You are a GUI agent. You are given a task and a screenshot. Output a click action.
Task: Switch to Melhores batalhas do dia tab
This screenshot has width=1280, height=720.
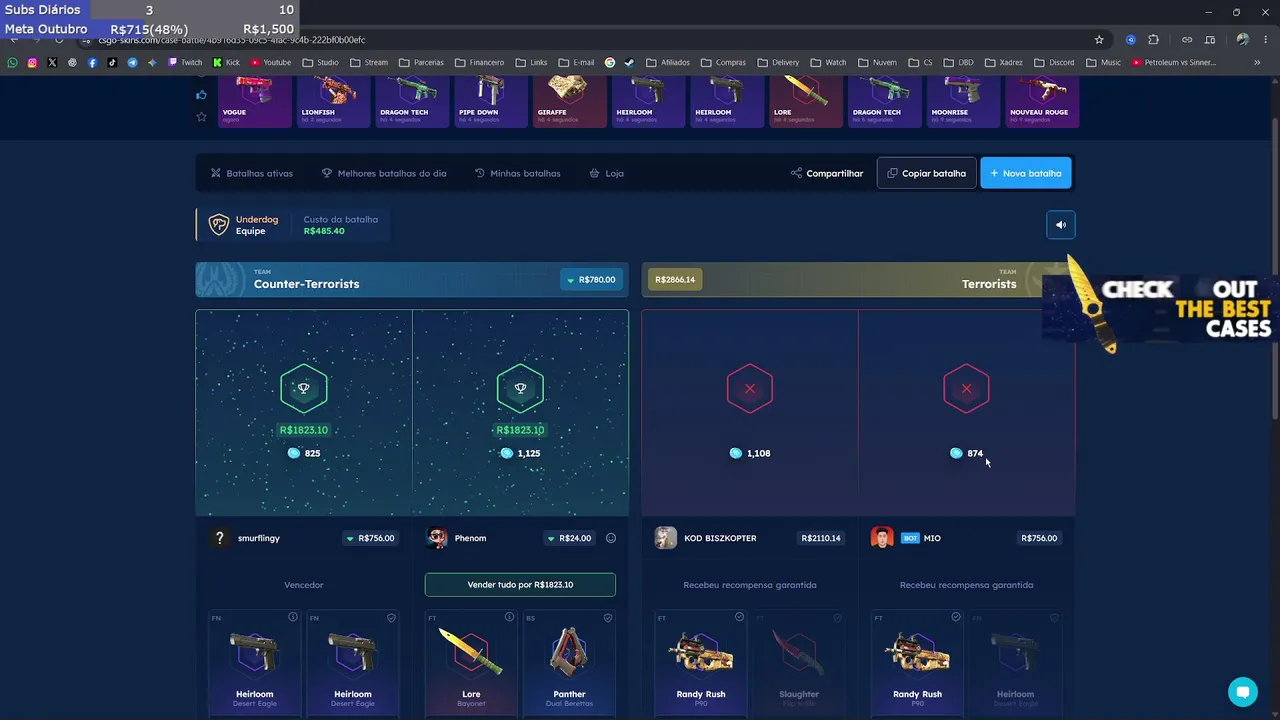pos(384,173)
